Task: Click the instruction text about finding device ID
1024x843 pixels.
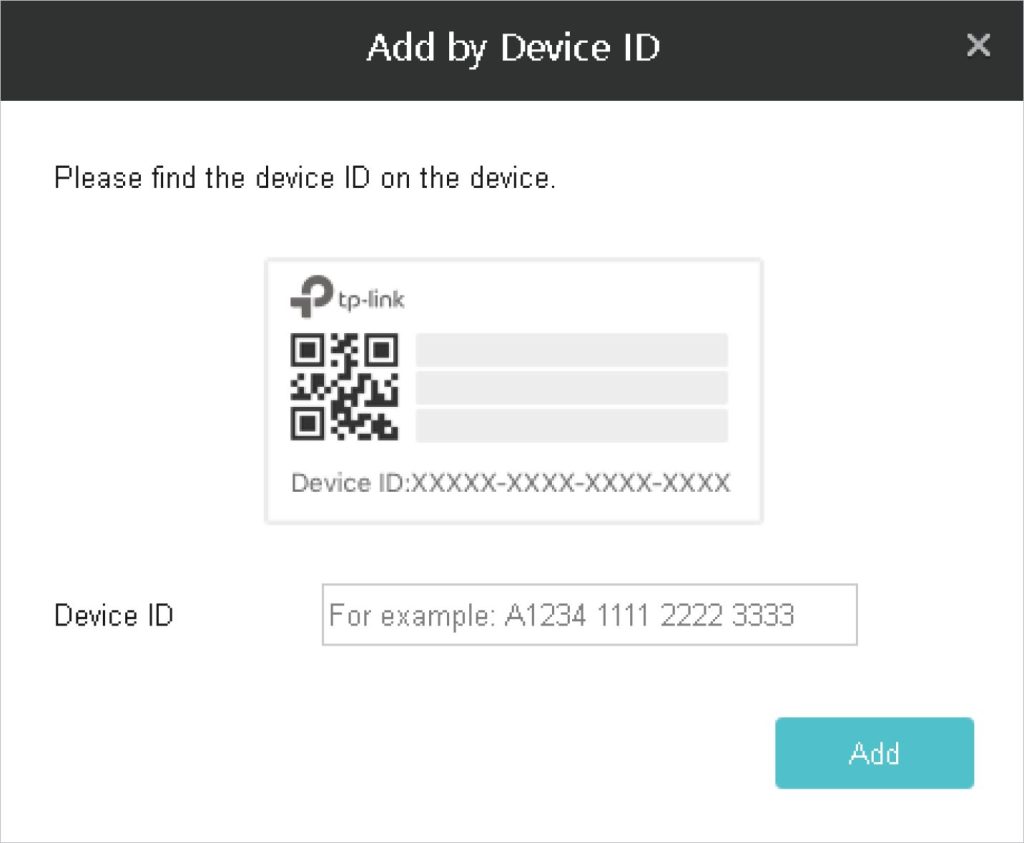Action: coord(305,177)
